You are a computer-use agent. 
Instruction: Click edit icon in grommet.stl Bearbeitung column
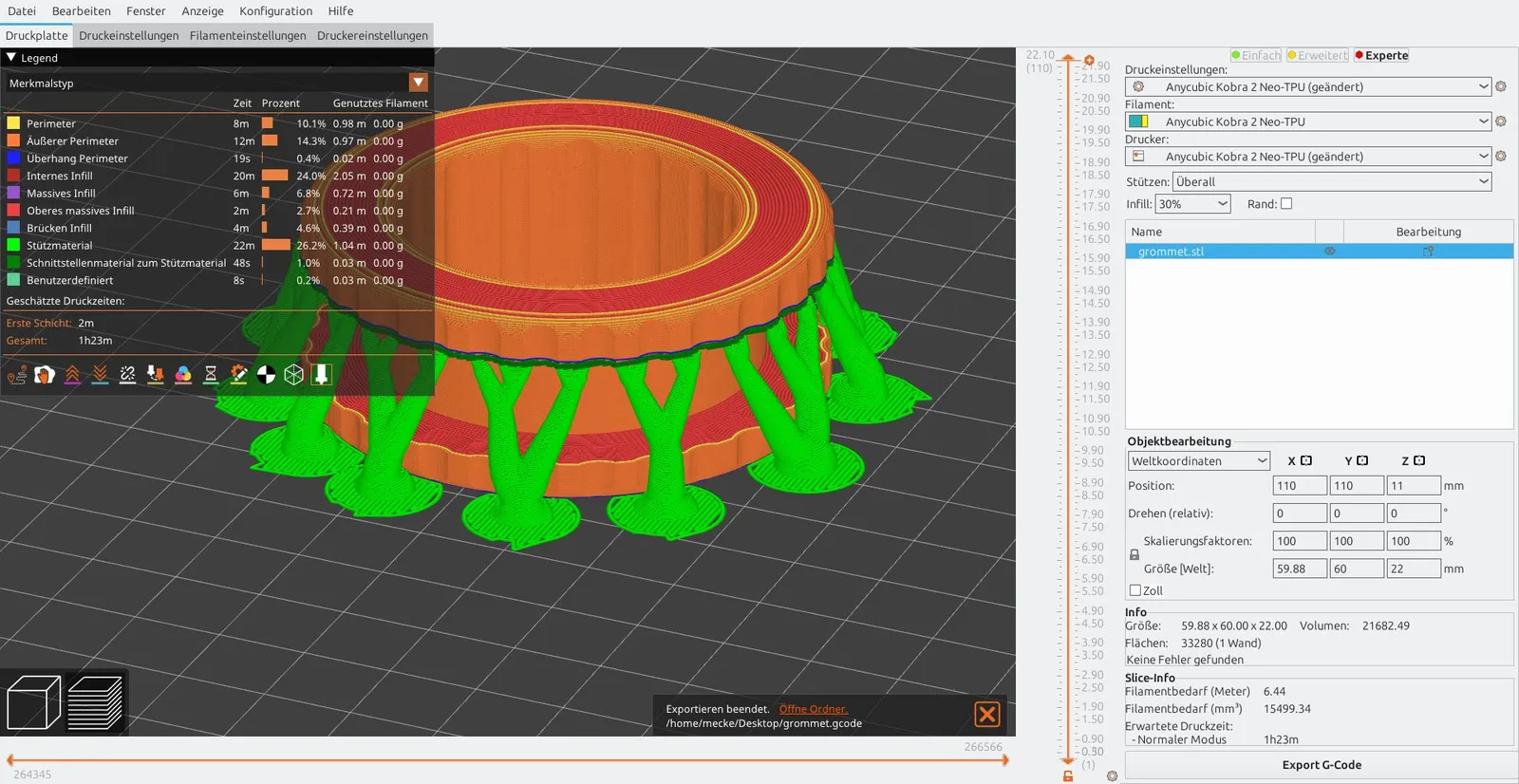[x=1428, y=252]
